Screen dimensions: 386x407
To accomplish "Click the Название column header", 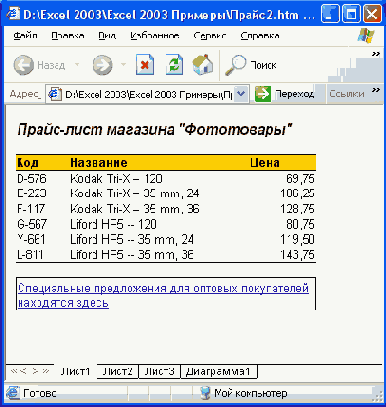I will coord(99,163).
